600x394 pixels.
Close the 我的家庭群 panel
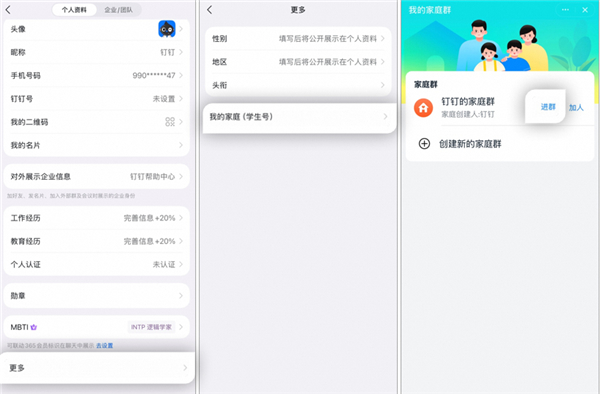click(x=585, y=10)
